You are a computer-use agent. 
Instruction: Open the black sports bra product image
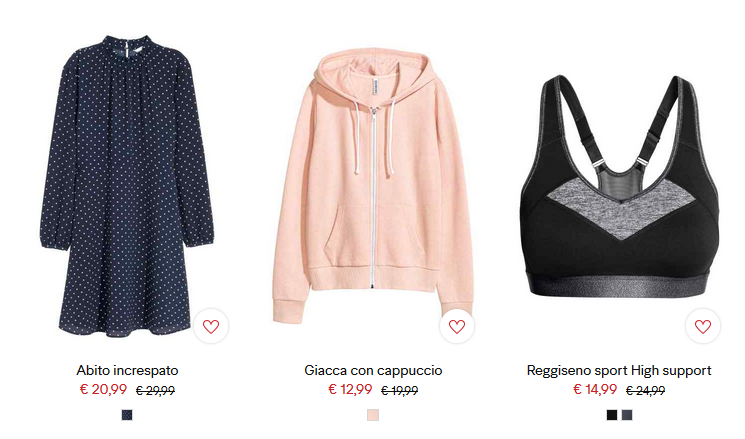(619, 186)
